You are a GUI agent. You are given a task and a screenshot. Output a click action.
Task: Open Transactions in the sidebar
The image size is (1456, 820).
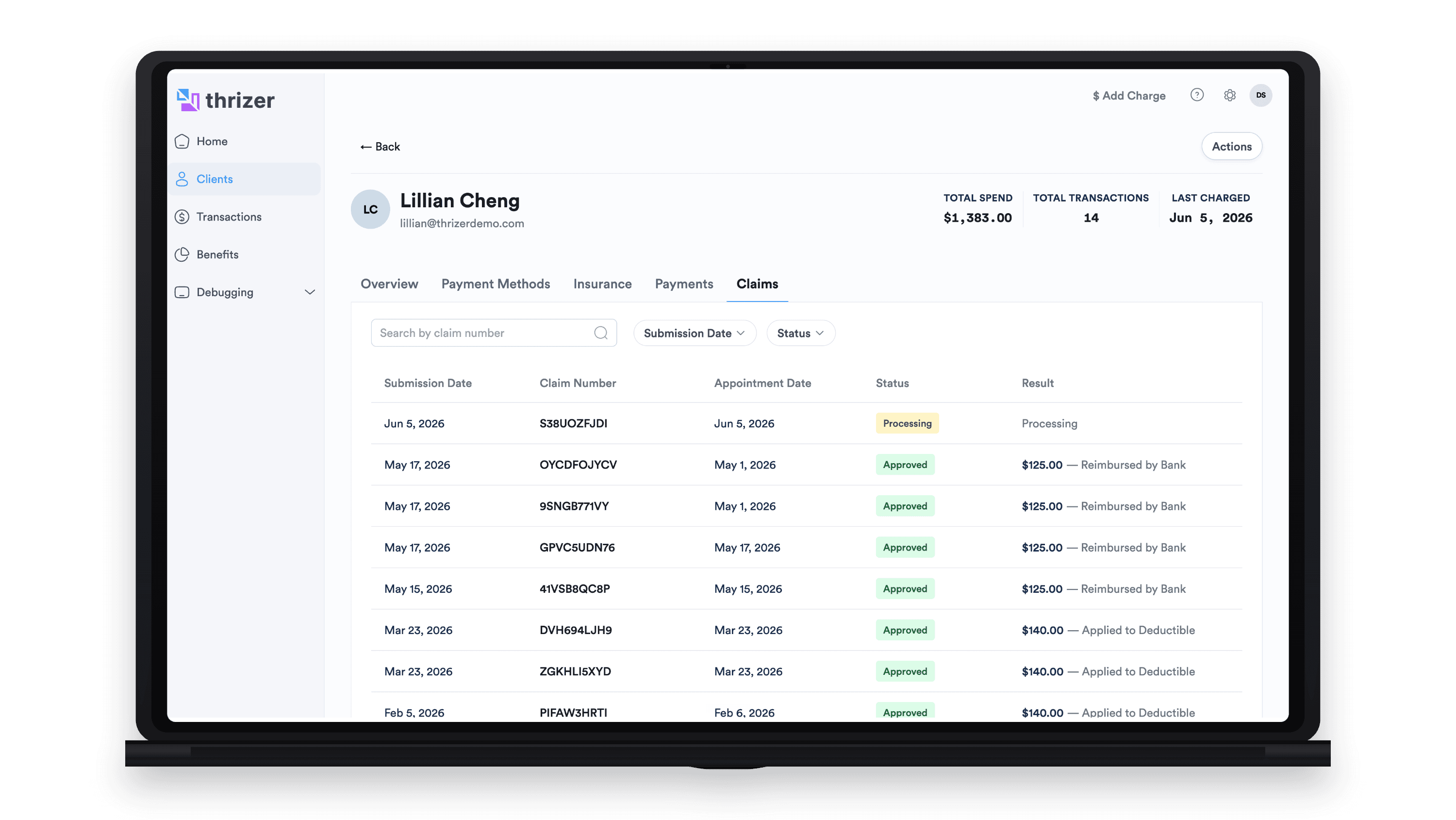click(x=229, y=217)
